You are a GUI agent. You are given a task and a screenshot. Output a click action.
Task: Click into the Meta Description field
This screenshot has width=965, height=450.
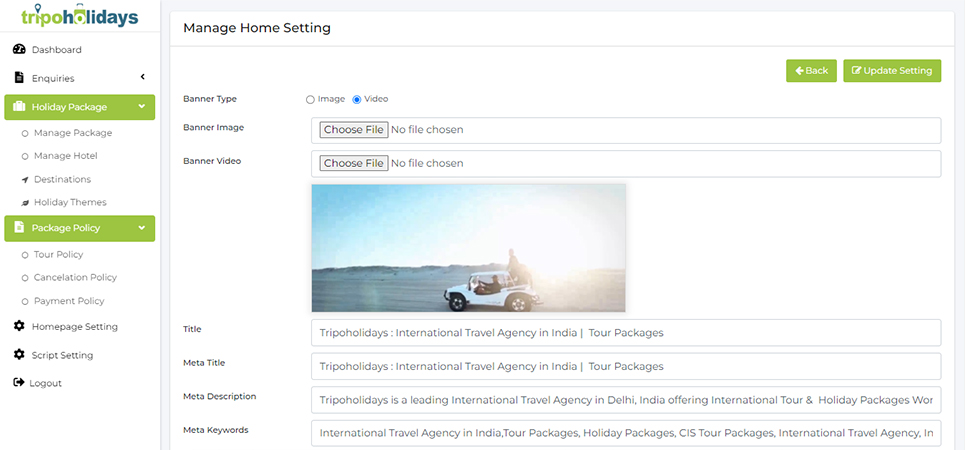click(626, 400)
